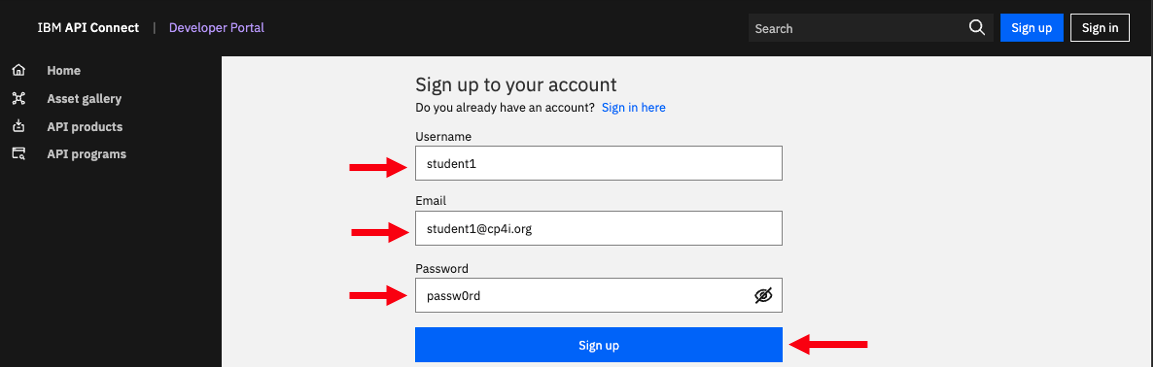The image size is (1153, 367).
Task: Click the Password label
Action: 442,268
